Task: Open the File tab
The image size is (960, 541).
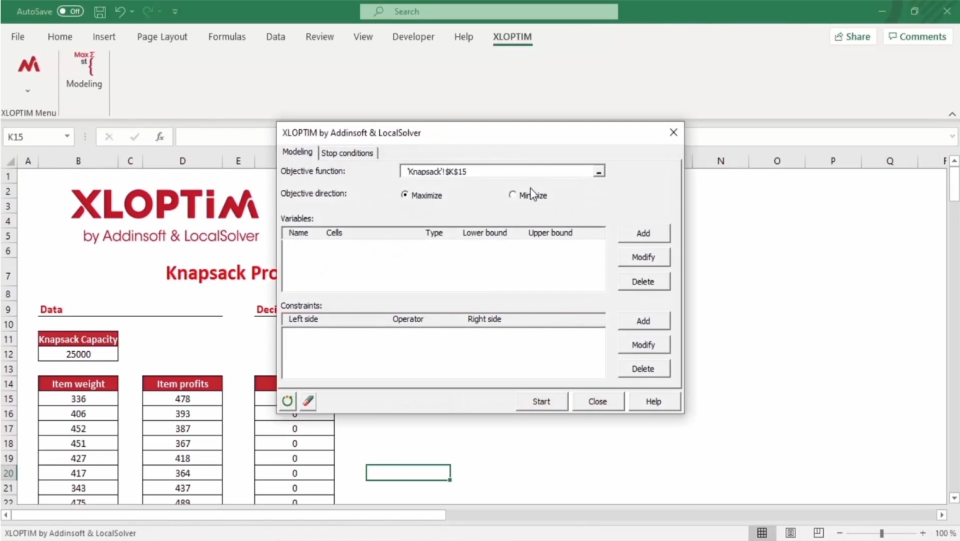Action: click(x=18, y=37)
